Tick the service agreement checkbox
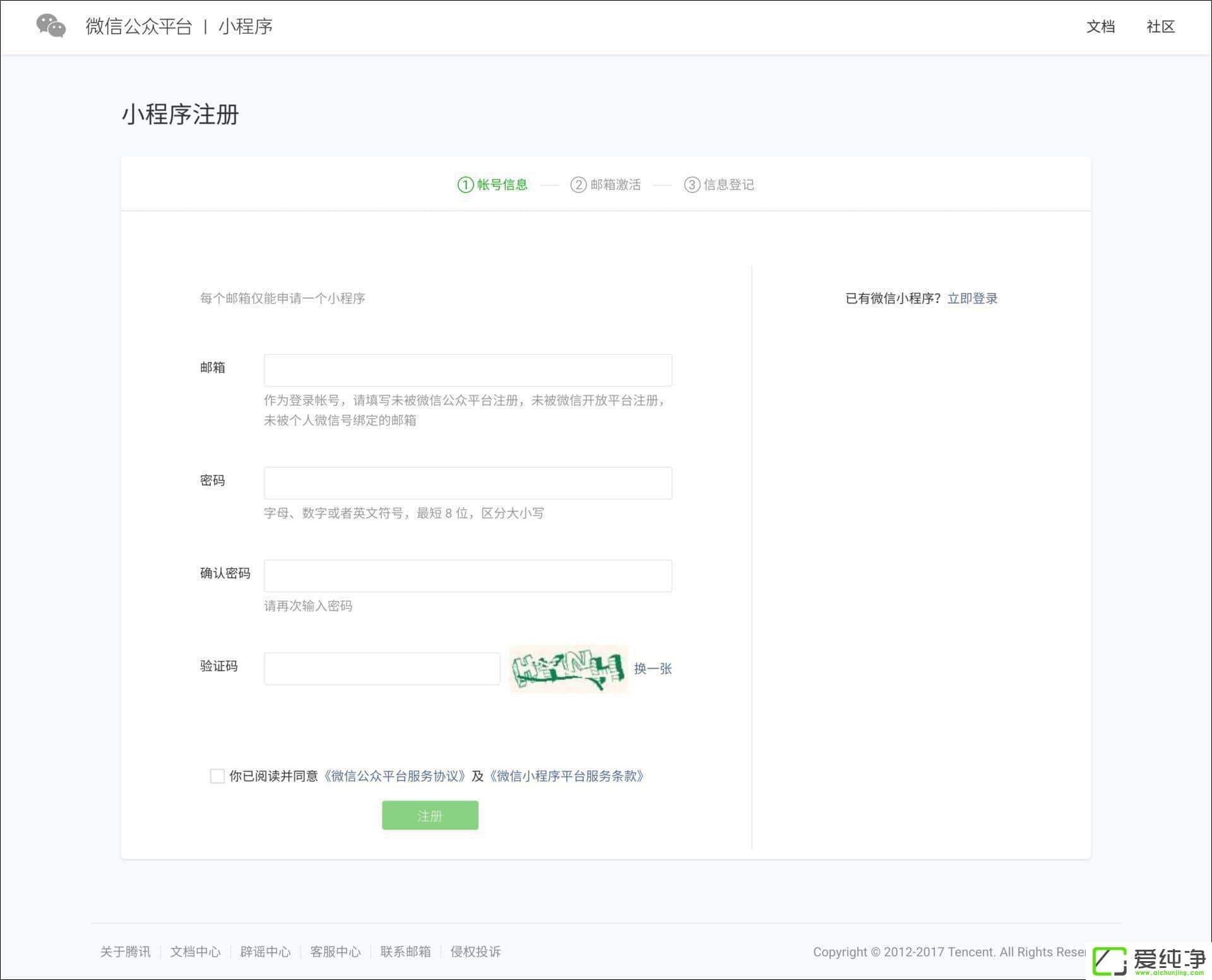Screen dimensions: 1212x980 (x=217, y=776)
